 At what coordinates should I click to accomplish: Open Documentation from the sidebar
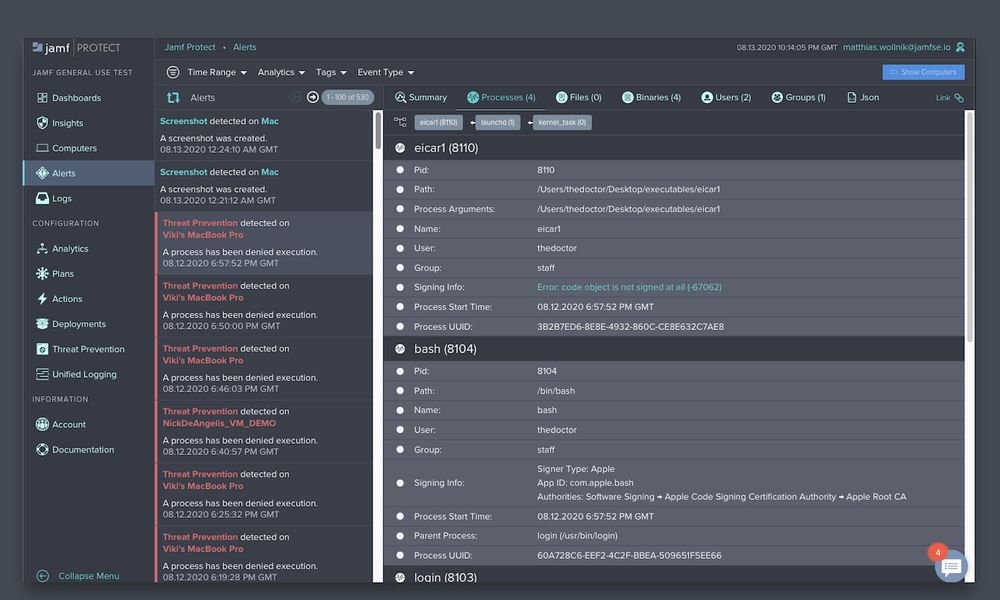[x=75, y=450]
